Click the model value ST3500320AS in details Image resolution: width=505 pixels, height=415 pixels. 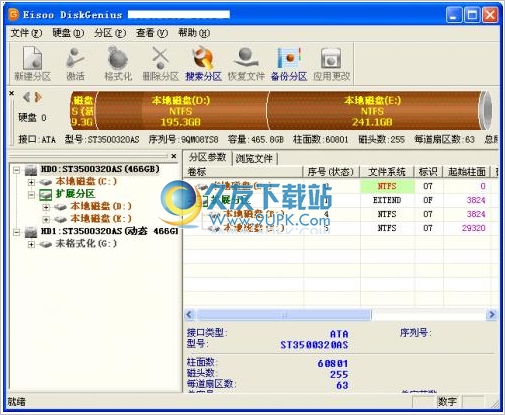point(314,345)
